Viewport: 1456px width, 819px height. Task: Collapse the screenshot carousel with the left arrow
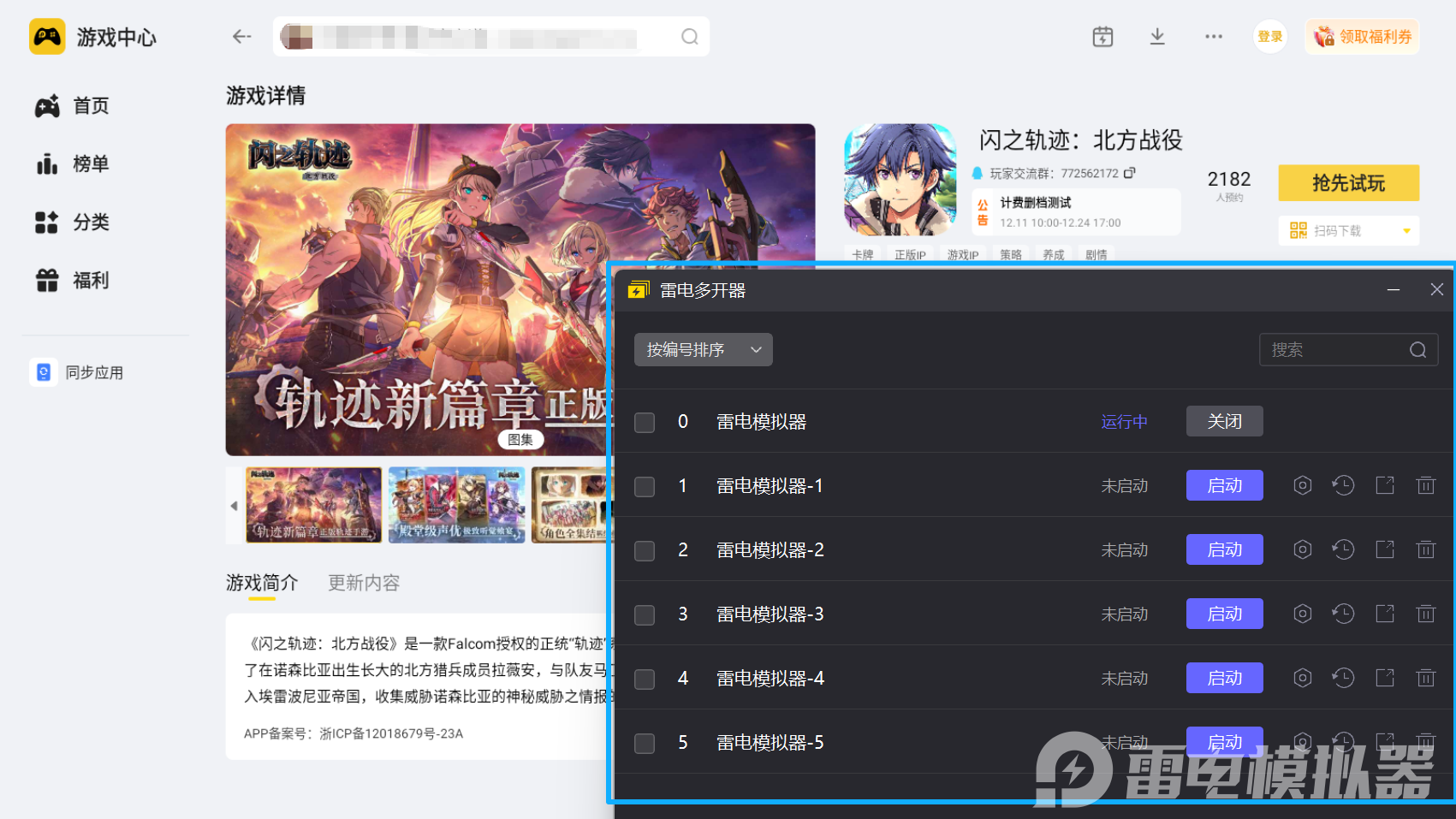pos(234,505)
